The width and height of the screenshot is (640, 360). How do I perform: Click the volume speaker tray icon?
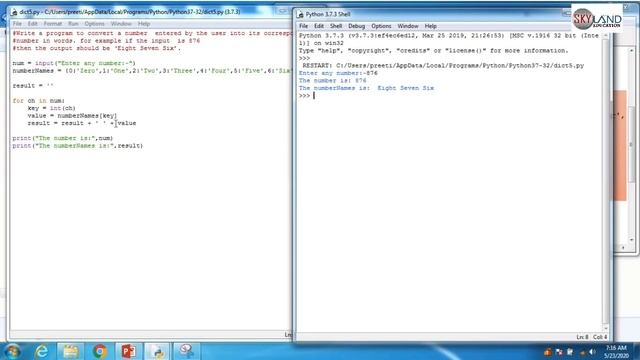pyautogui.click(x=592, y=352)
